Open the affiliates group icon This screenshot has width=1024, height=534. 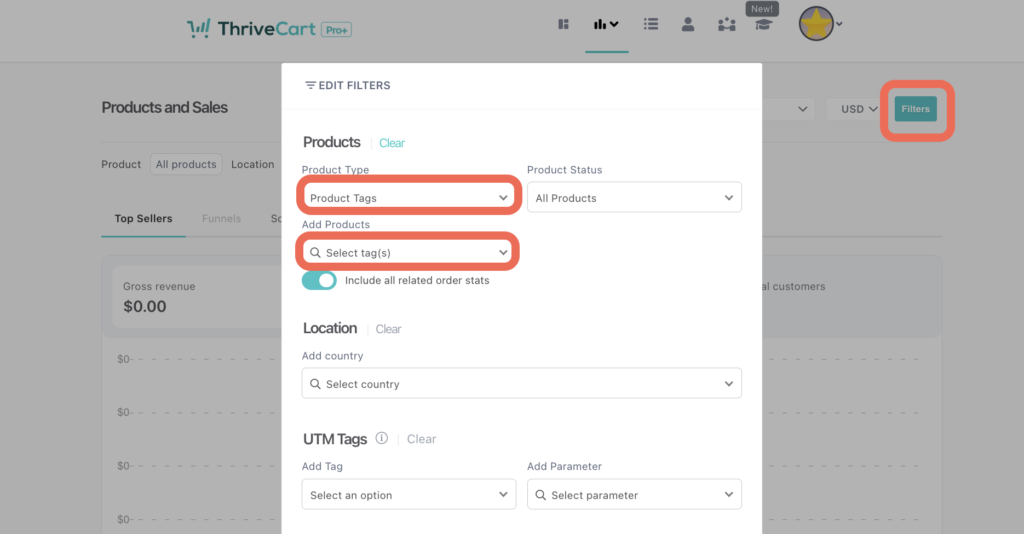click(727, 25)
